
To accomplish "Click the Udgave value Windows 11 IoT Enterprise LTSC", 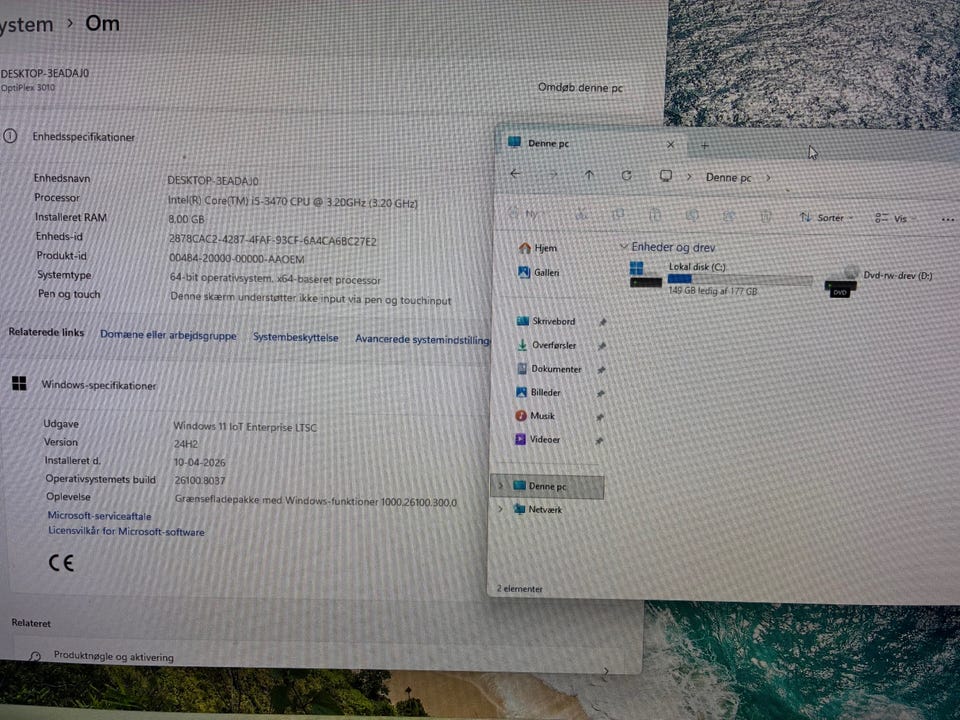I will [245, 427].
